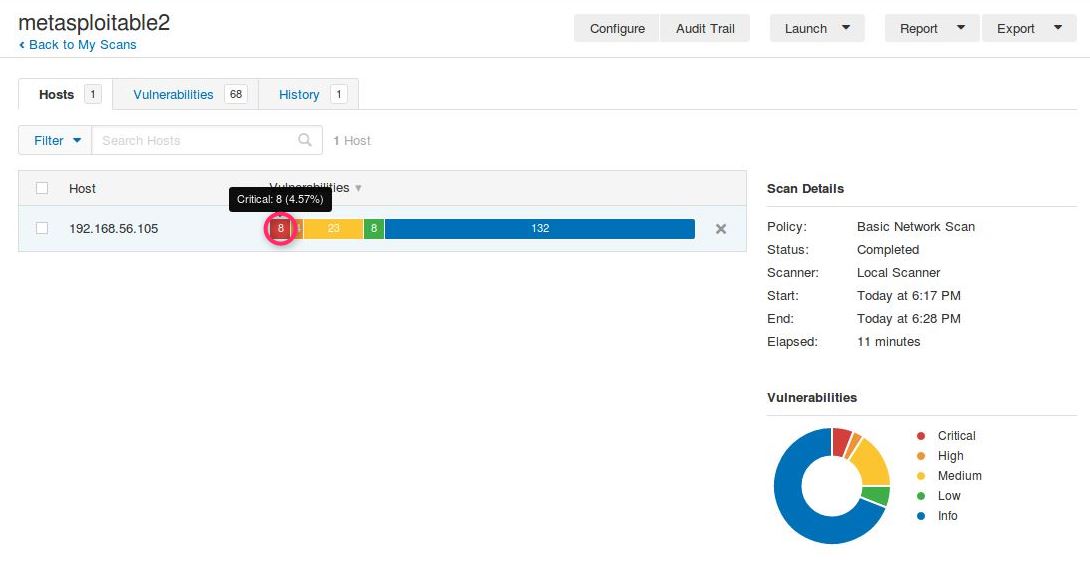Click the Low legend entry
This screenshot has width=1090, height=561.
[938, 496]
